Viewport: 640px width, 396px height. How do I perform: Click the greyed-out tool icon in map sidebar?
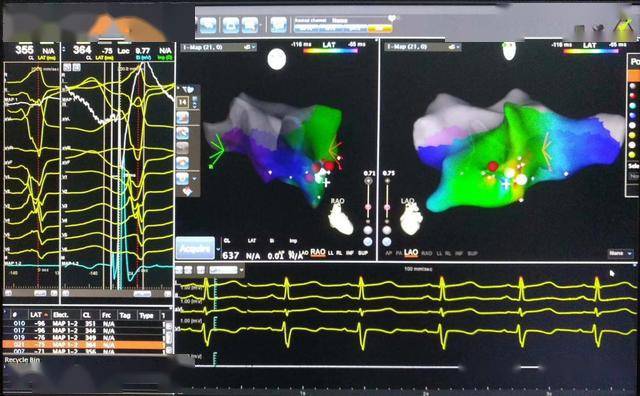(x=182, y=148)
